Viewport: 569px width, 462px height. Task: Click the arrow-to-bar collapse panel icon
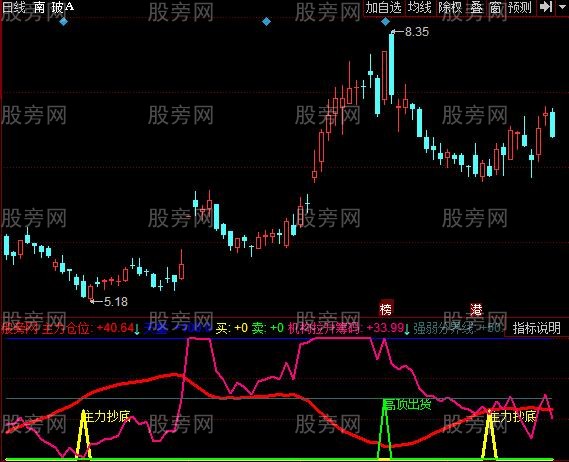tap(545, 7)
